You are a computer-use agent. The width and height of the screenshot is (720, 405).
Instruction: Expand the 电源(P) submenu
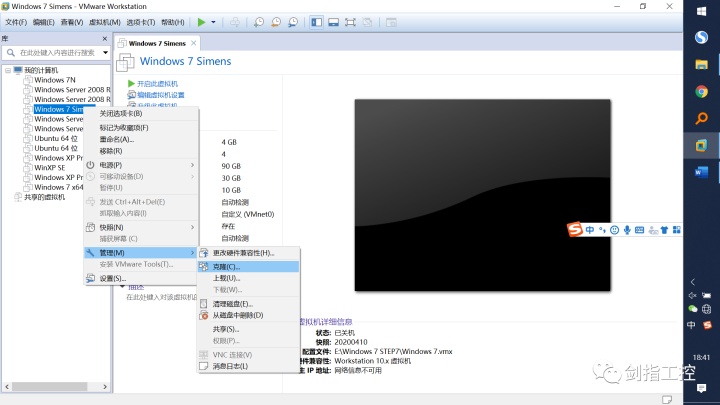141,165
